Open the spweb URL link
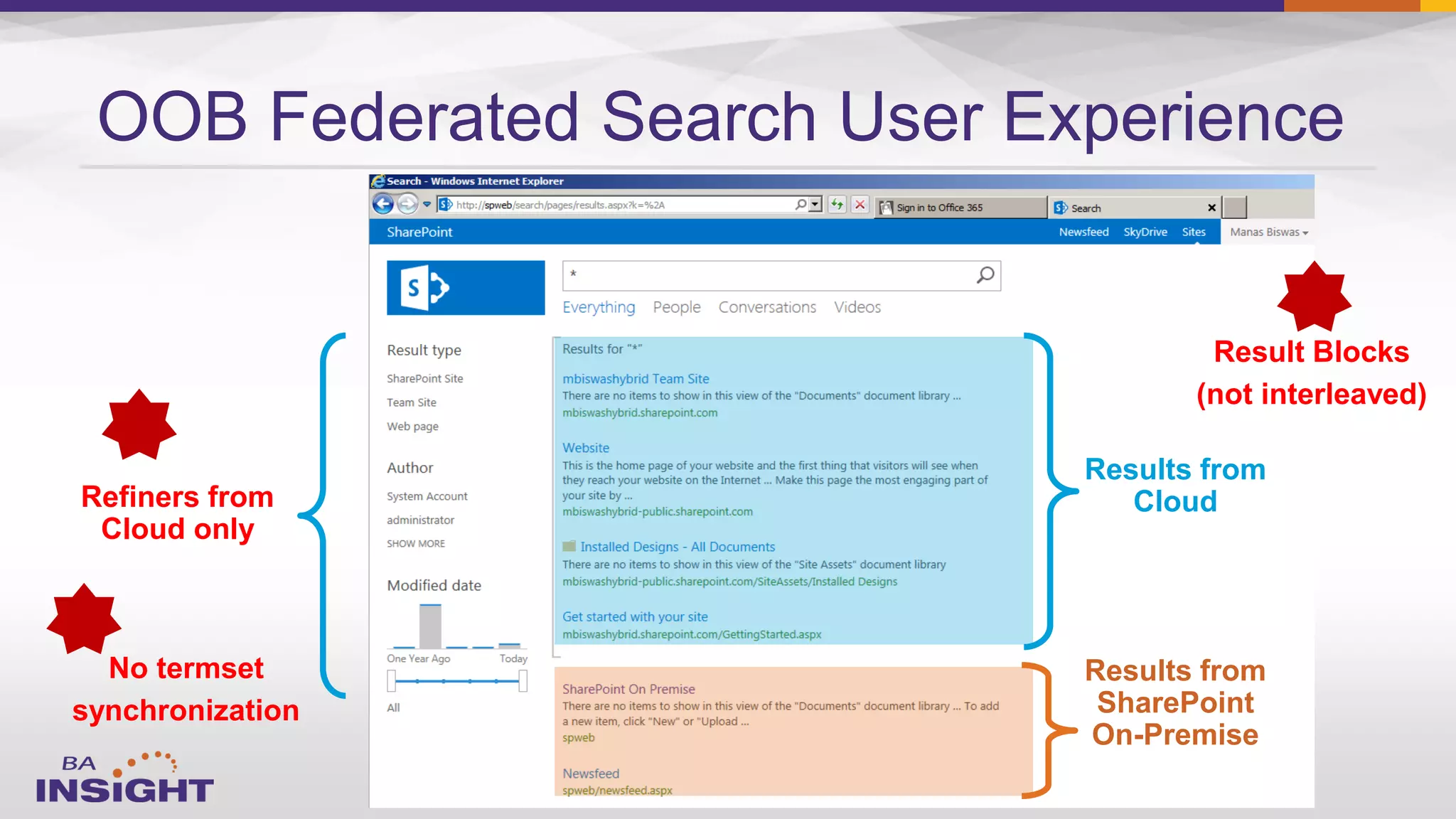 579,738
